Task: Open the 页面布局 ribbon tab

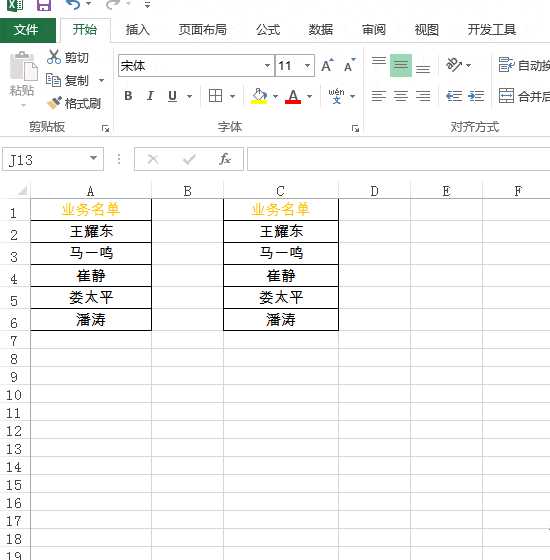Action: (x=202, y=30)
